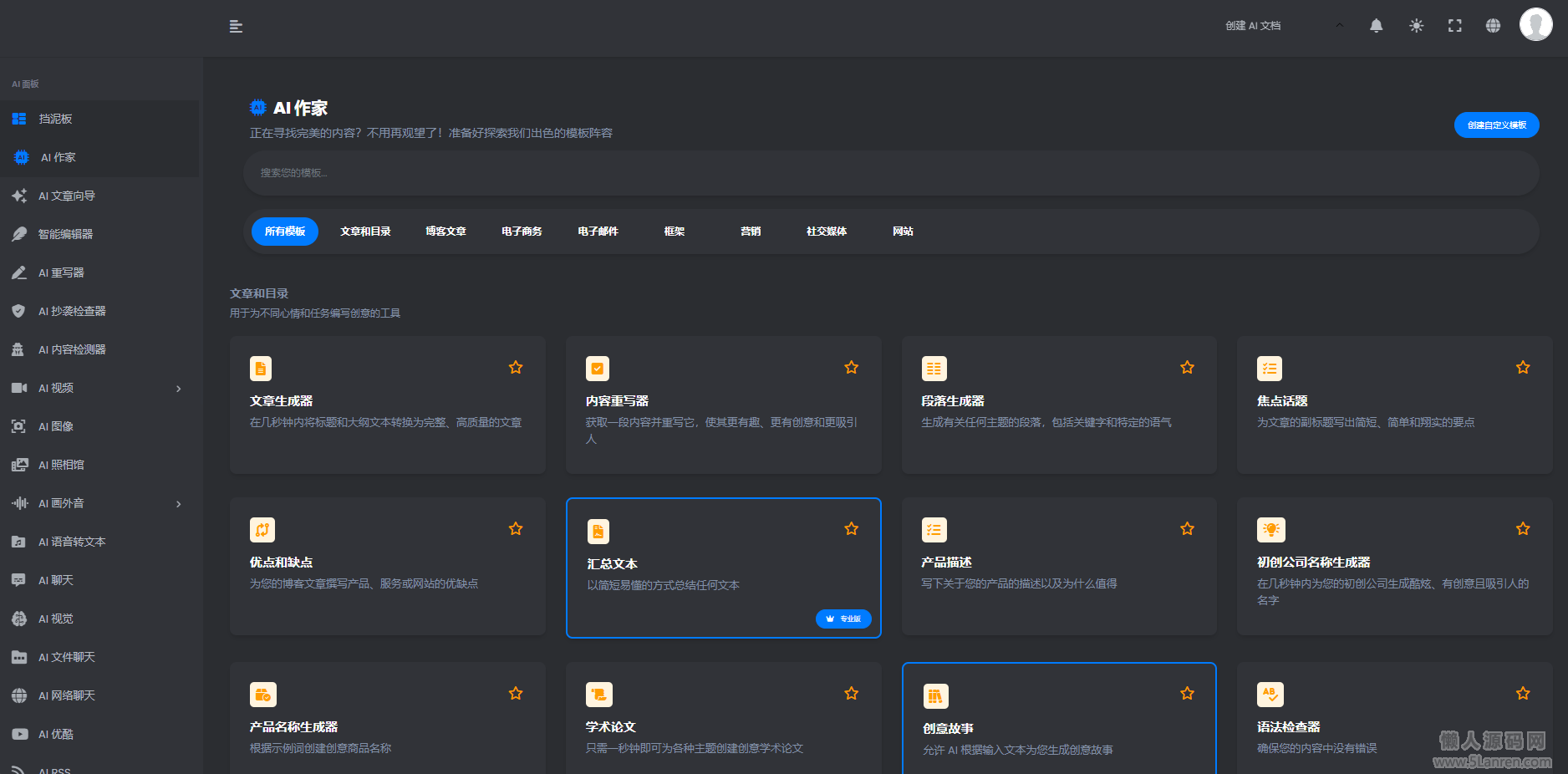Open AI 图像 from the sidebar
Viewport: 1568px width, 774px height.
56,426
